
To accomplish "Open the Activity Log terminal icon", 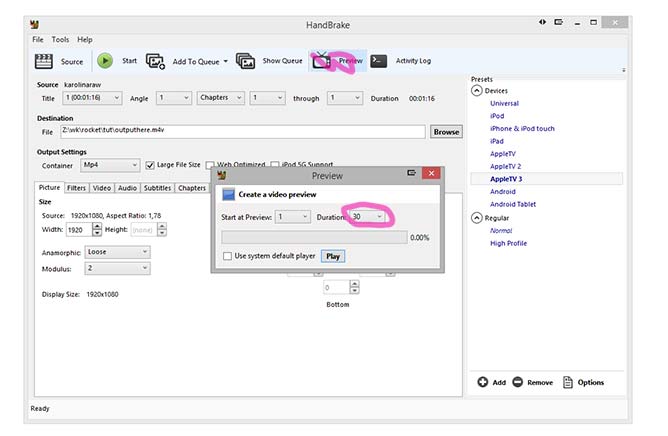I will (378, 61).
